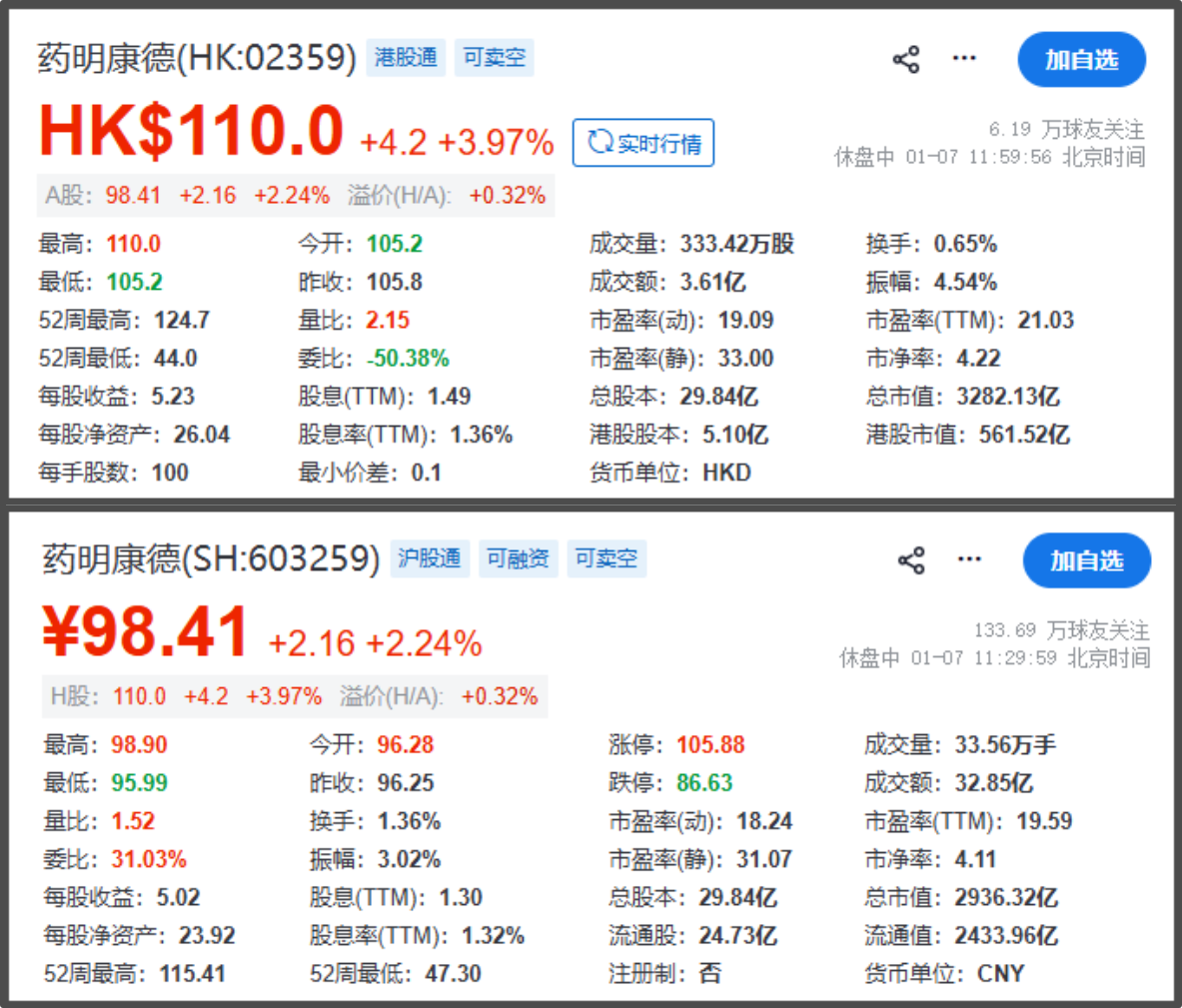Click H股 110.0 price link in SH card

click(139, 696)
